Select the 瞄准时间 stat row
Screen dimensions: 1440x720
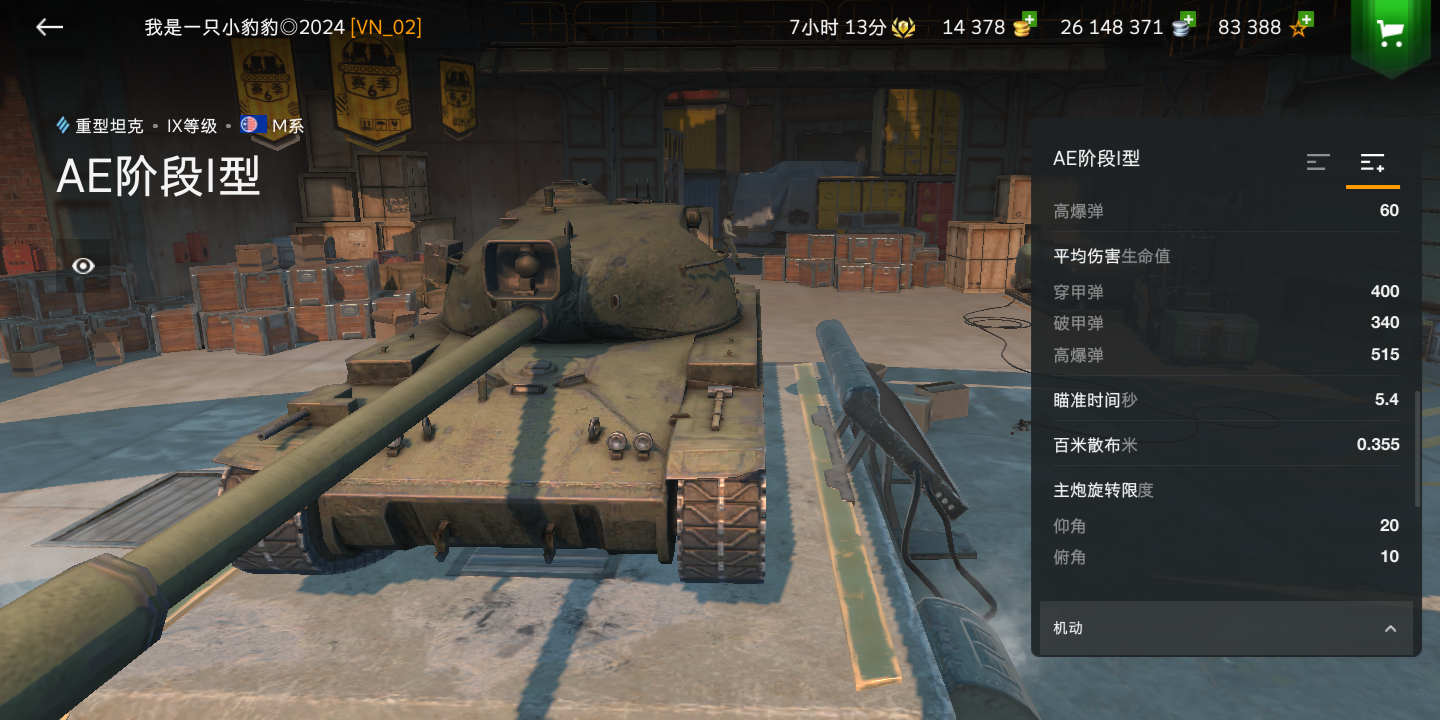pyautogui.click(x=1226, y=399)
